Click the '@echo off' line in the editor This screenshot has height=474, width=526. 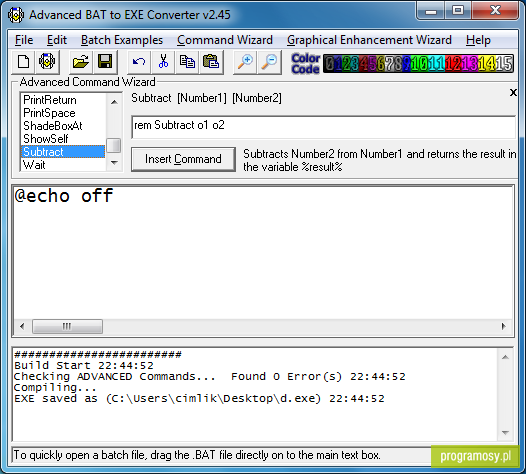click(63, 196)
